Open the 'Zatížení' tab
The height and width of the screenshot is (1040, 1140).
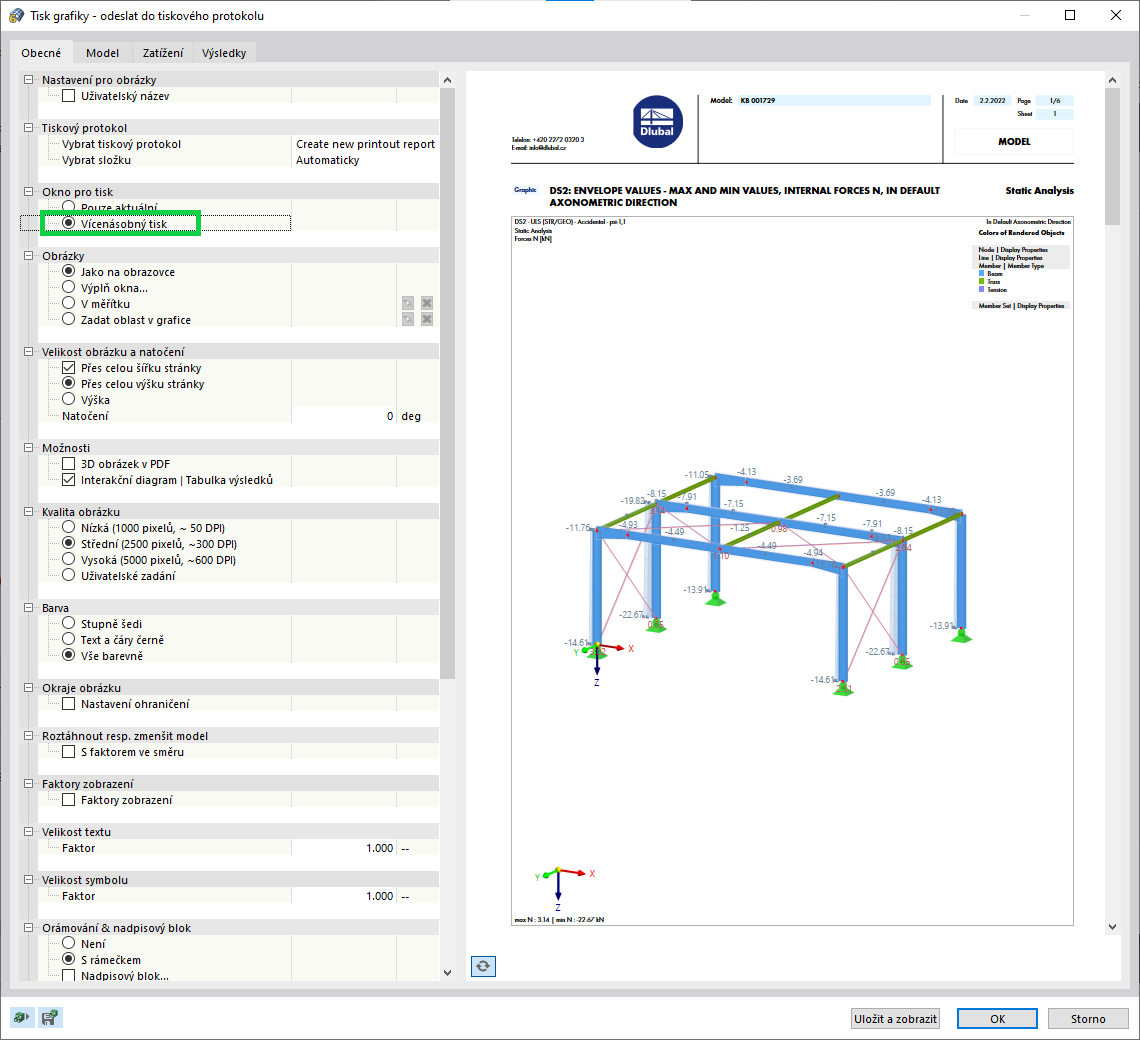[x=163, y=52]
